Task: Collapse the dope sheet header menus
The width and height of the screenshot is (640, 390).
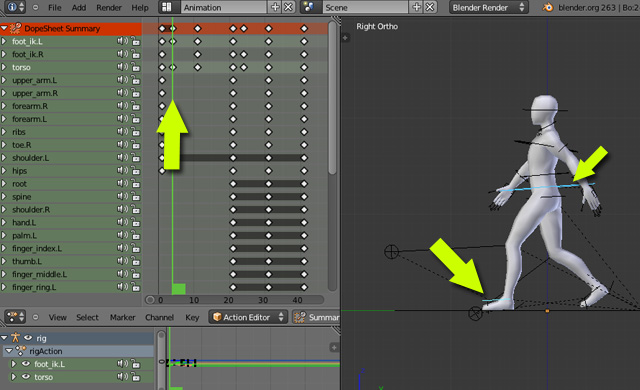Action: click(x=36, y=317)
